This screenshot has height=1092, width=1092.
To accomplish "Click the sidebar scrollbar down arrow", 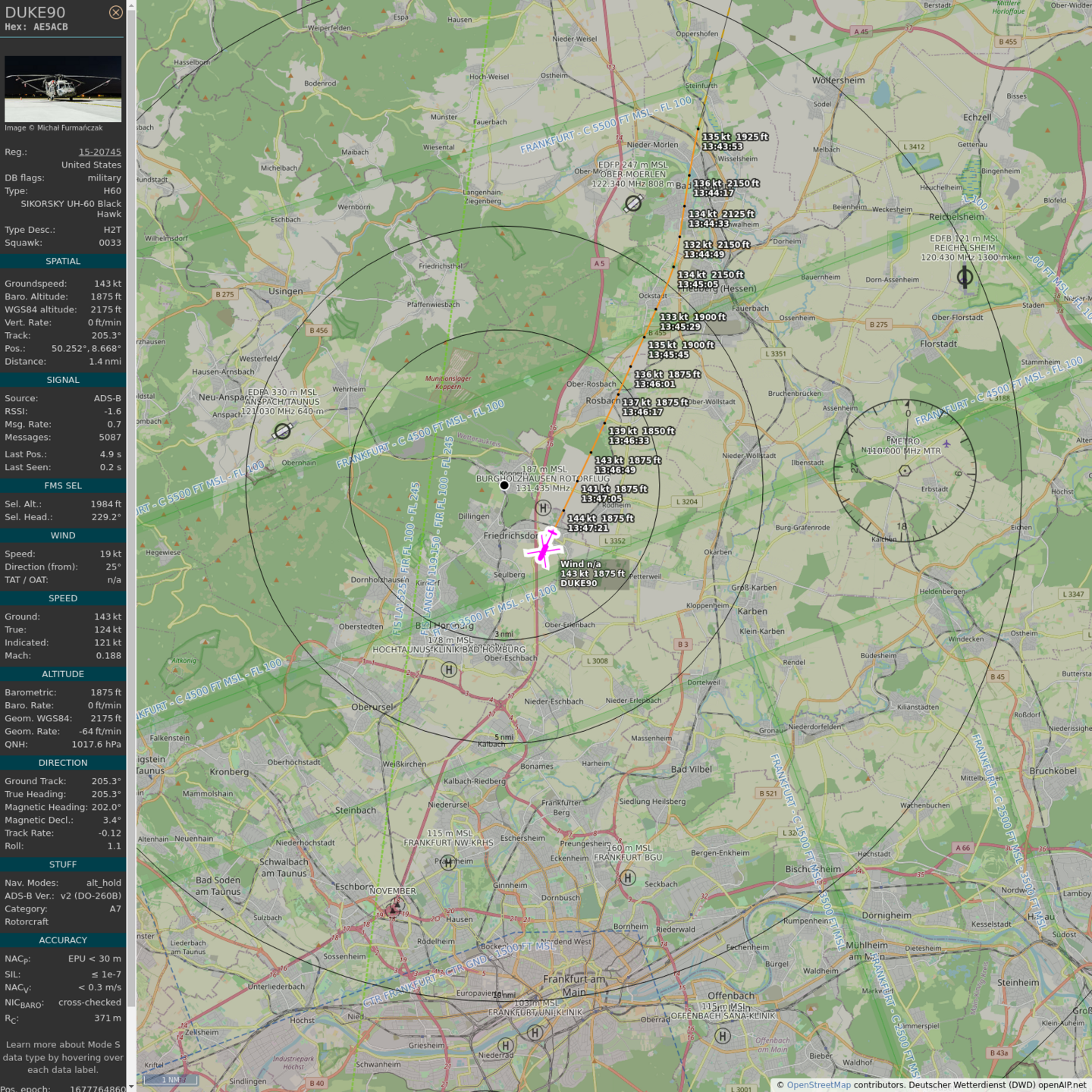I will pyautogui.click(x=131, y=1086).
